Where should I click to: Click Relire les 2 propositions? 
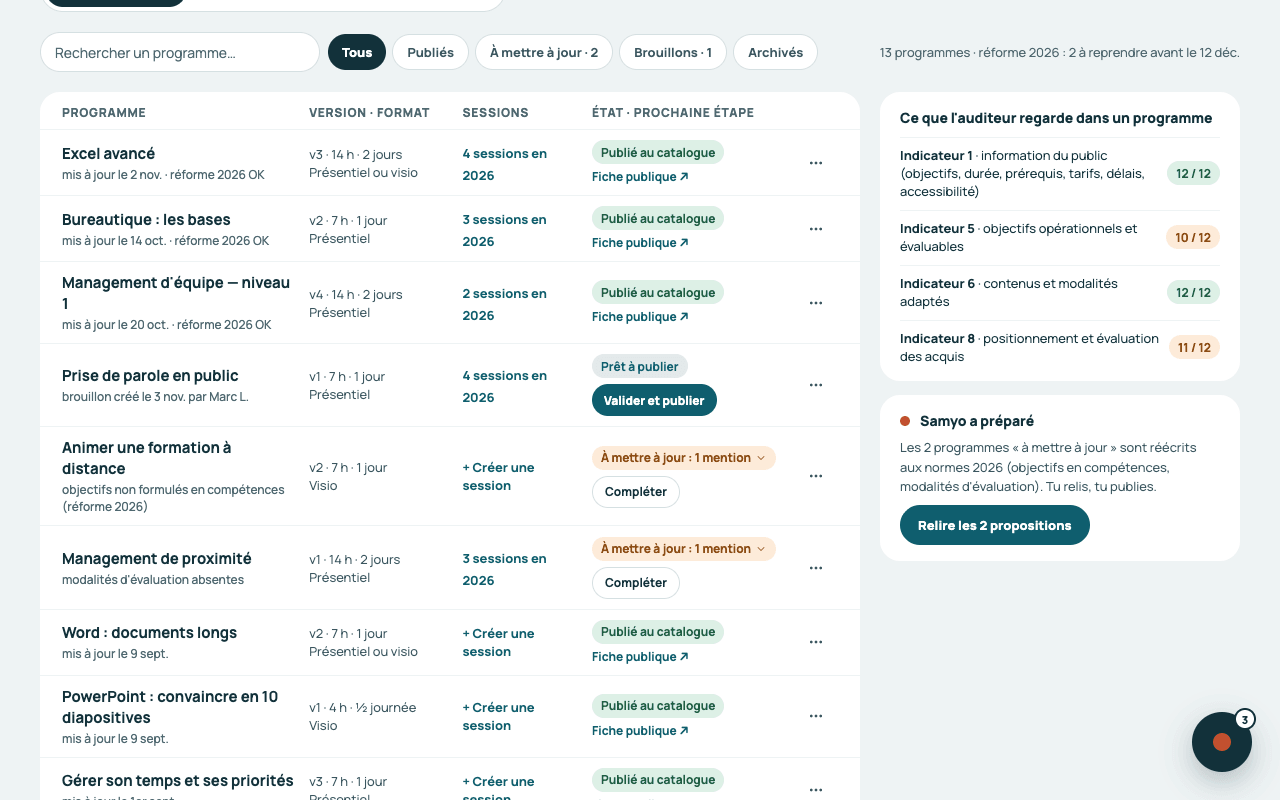click(995, 525)
